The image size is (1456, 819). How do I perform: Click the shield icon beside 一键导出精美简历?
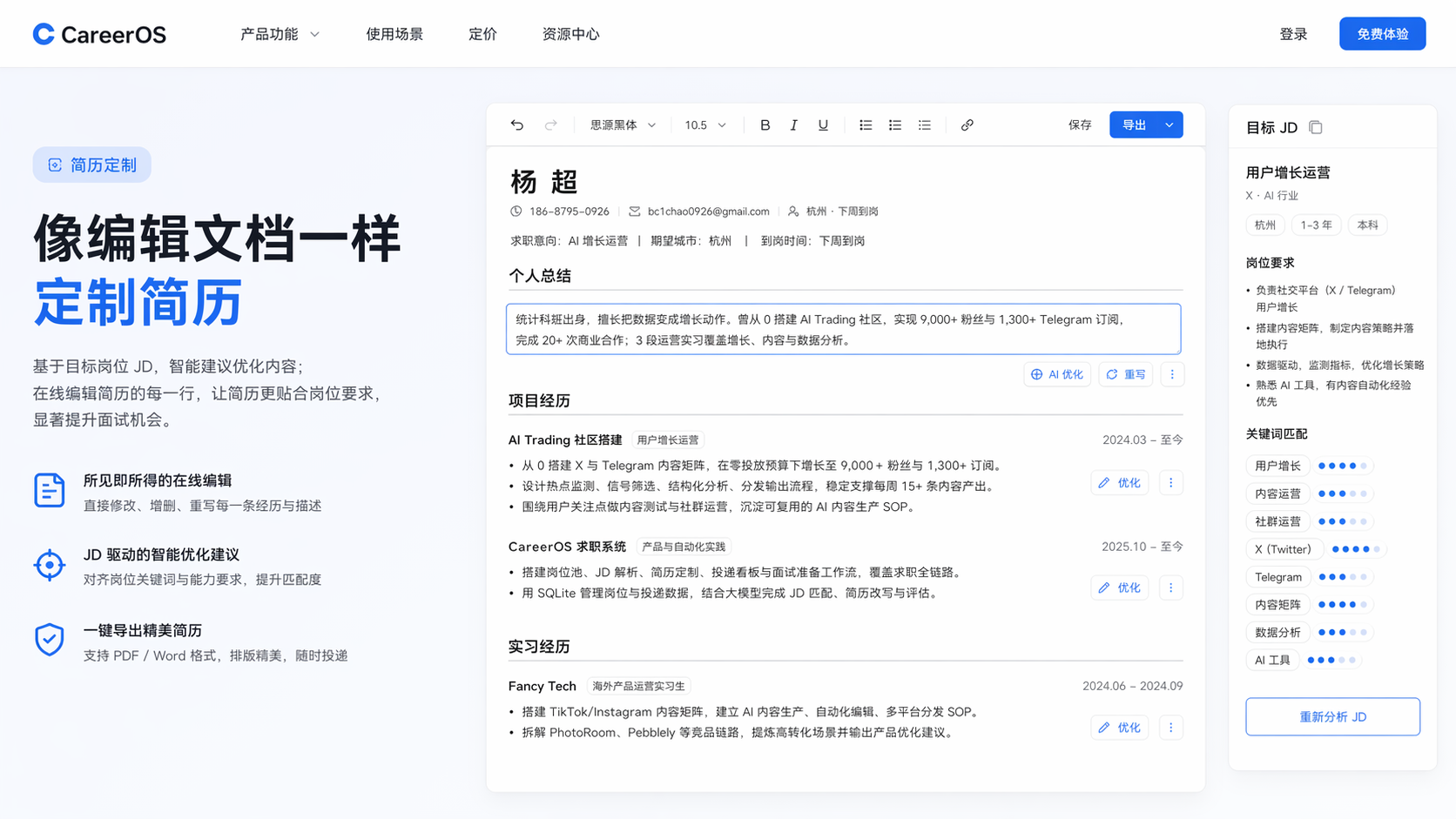pyautogui.click(x=49, y=640)
